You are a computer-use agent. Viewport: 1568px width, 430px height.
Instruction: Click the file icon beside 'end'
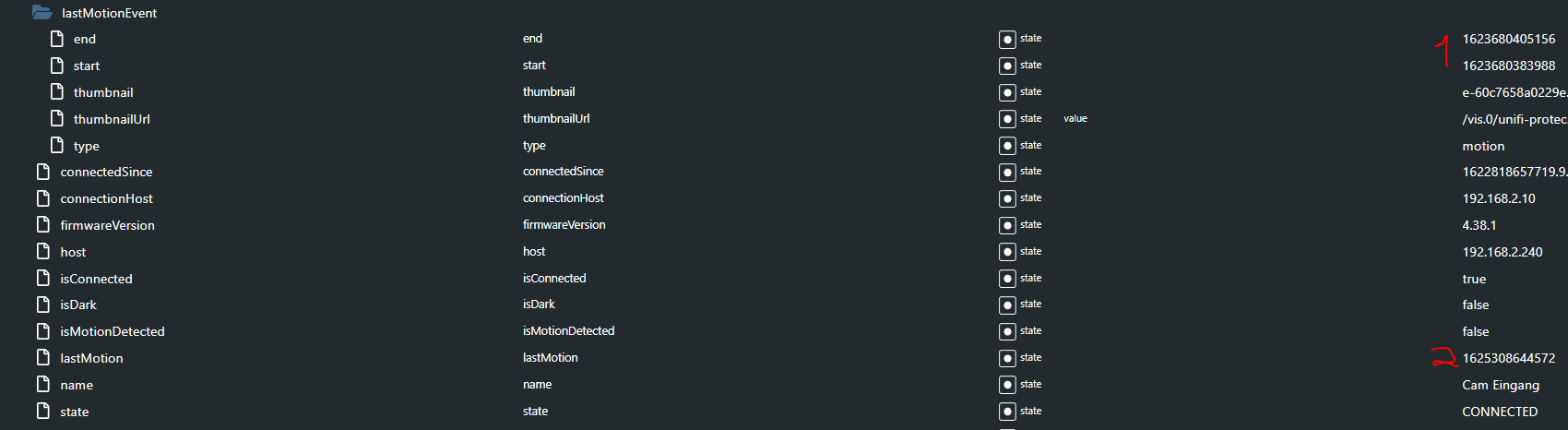click(x=57, y=39)
